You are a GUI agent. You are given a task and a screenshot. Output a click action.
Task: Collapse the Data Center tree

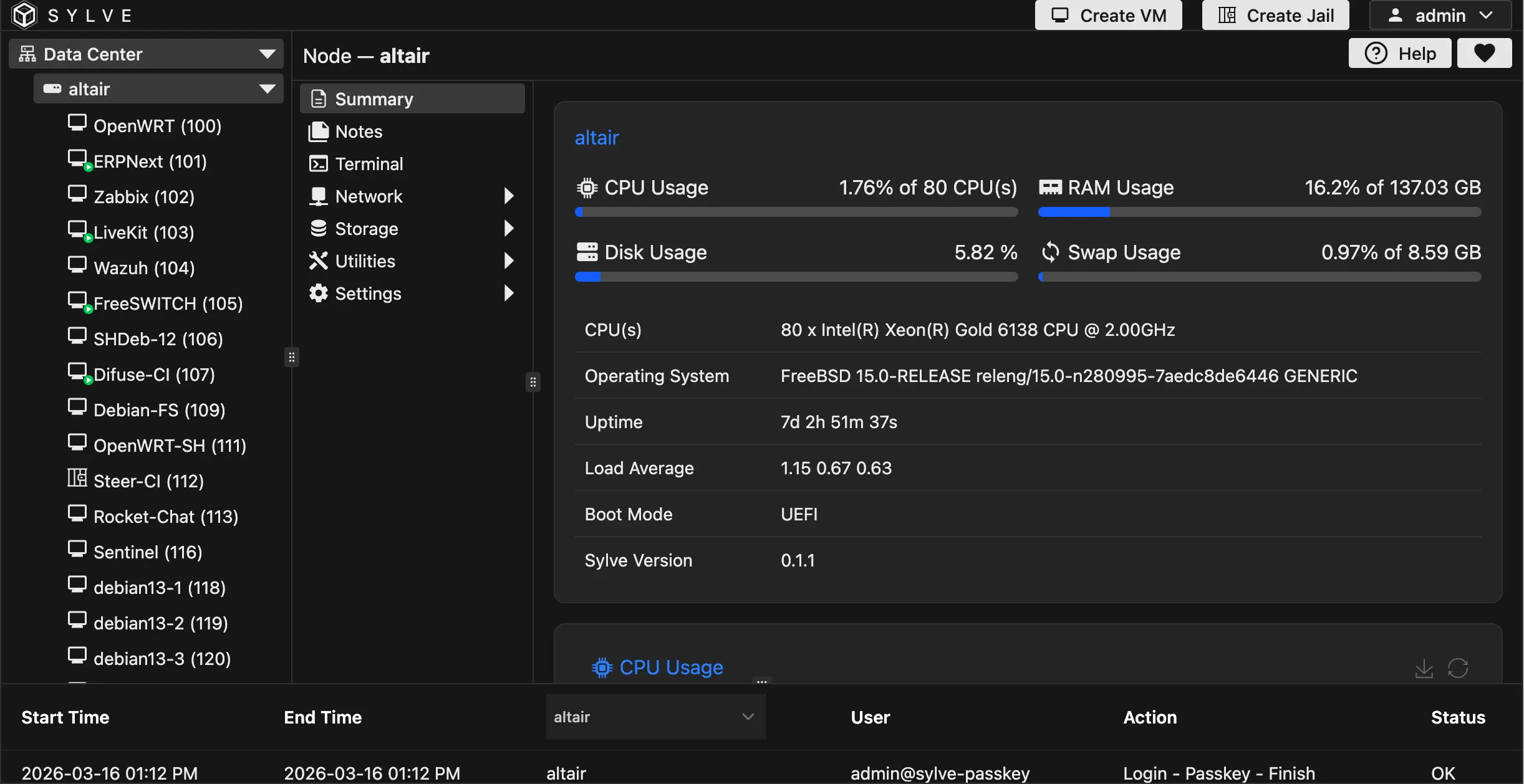coord(268,54)
